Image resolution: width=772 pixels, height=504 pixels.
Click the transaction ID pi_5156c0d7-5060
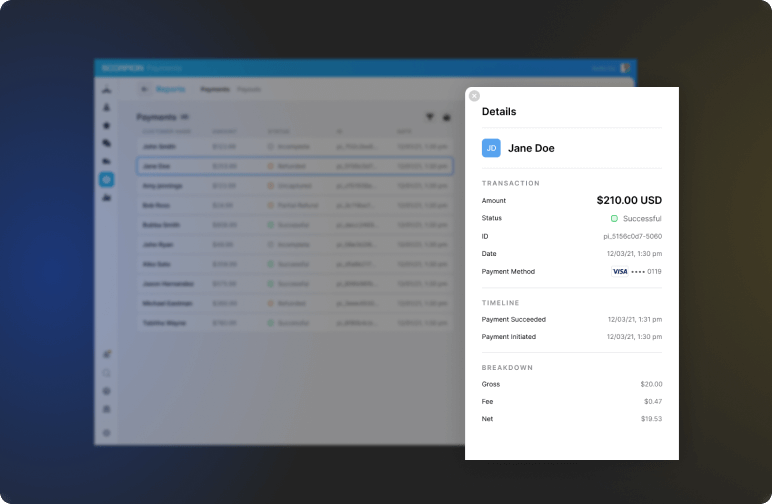click(x=633, y=236)
